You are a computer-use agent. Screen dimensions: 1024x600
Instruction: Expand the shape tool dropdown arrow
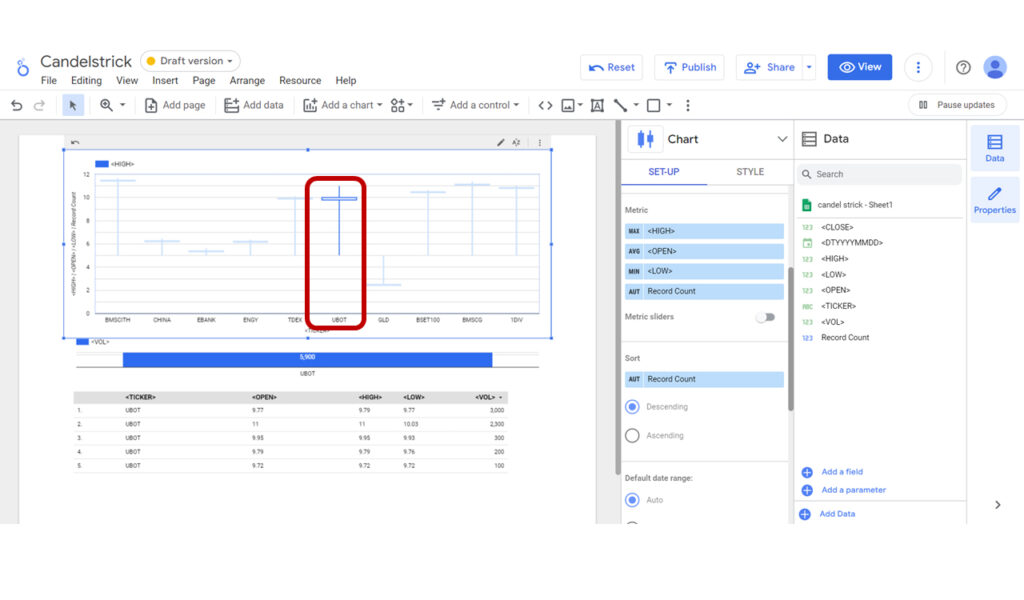(x=669, y=105)
